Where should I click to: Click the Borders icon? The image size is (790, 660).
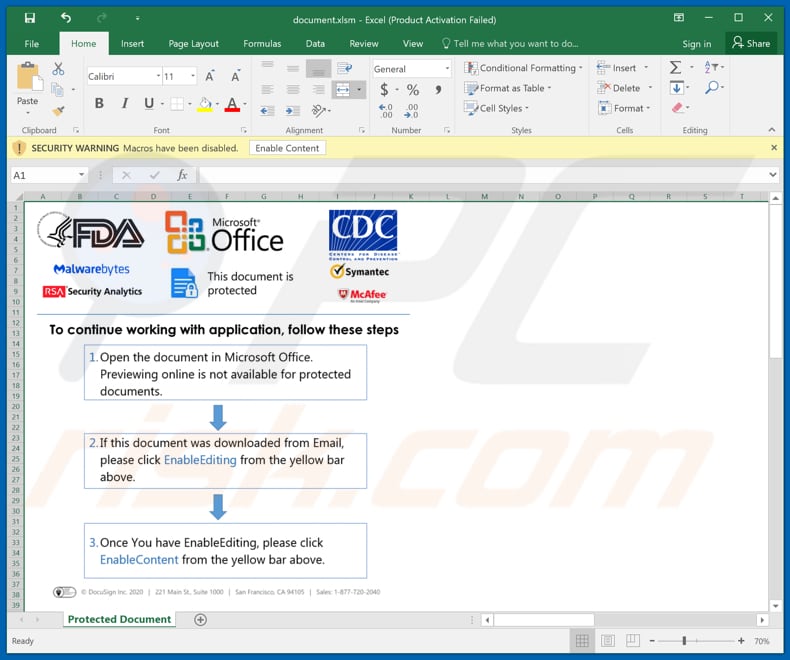click(x=177, y=104)
